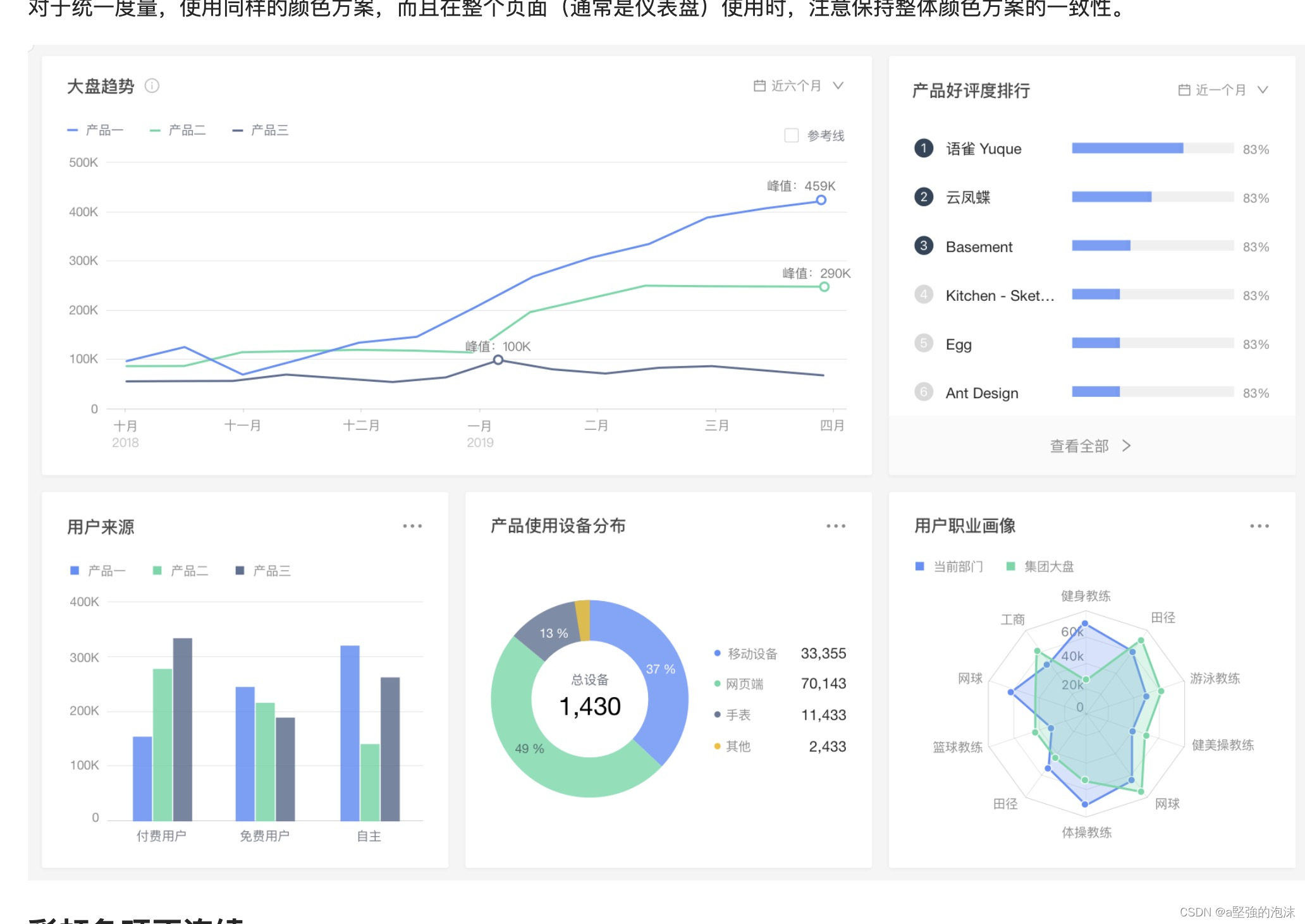Open 产品使用设备分布 card more-options ellipsis
This screenshot has width=1305, height=924.
pos(836,526)
